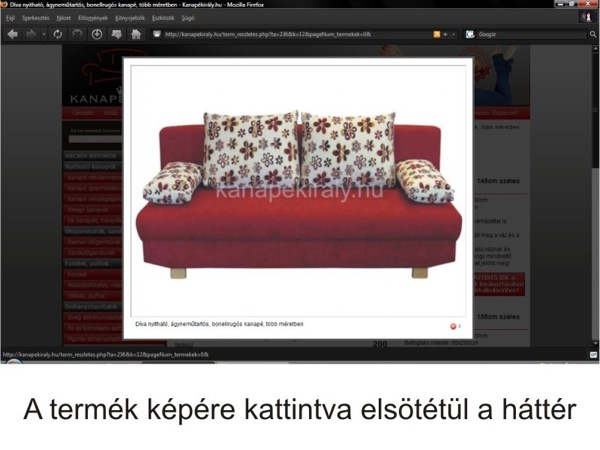This screenshot has height=450, width=600.
Task: Click the Firefox icon in title bar
Action: 4,5
